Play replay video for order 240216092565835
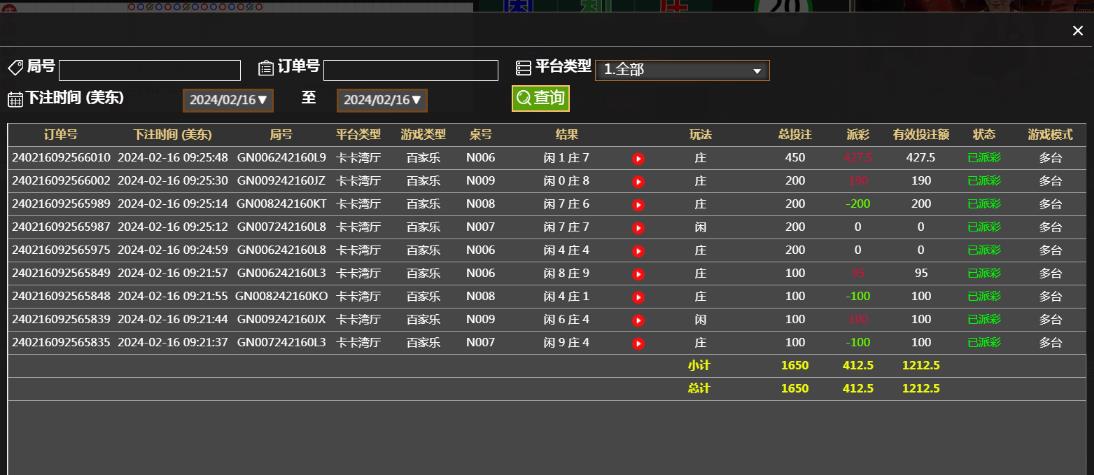Viewport: 1094px width, 475px height. 638,343
